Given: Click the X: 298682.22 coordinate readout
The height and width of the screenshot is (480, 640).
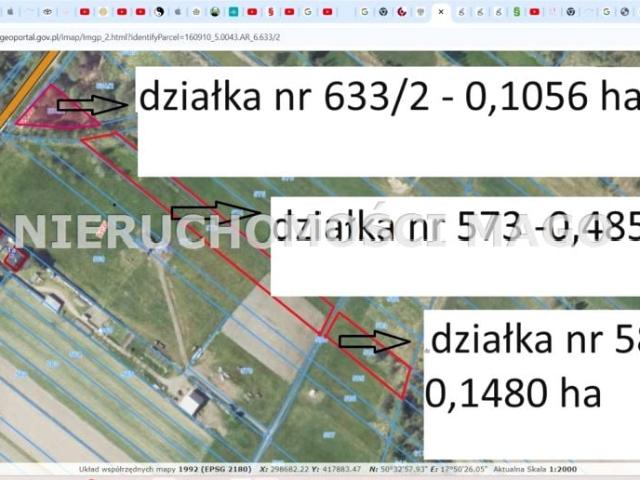Looking at the screenshot, I should point(284,469).
